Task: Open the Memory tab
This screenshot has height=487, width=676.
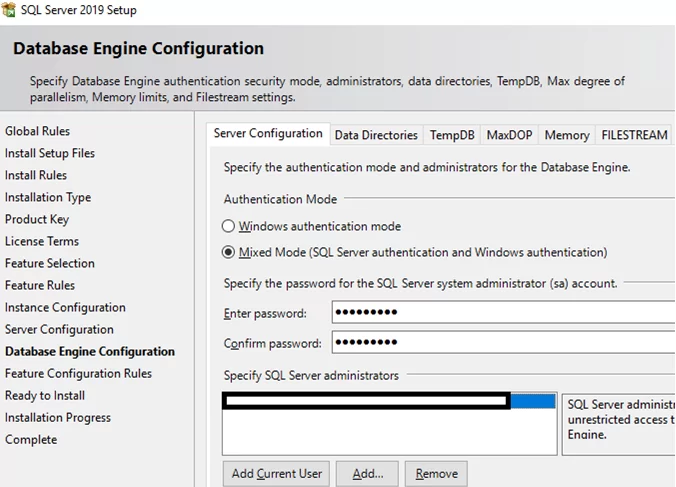Action: point(566,135)
